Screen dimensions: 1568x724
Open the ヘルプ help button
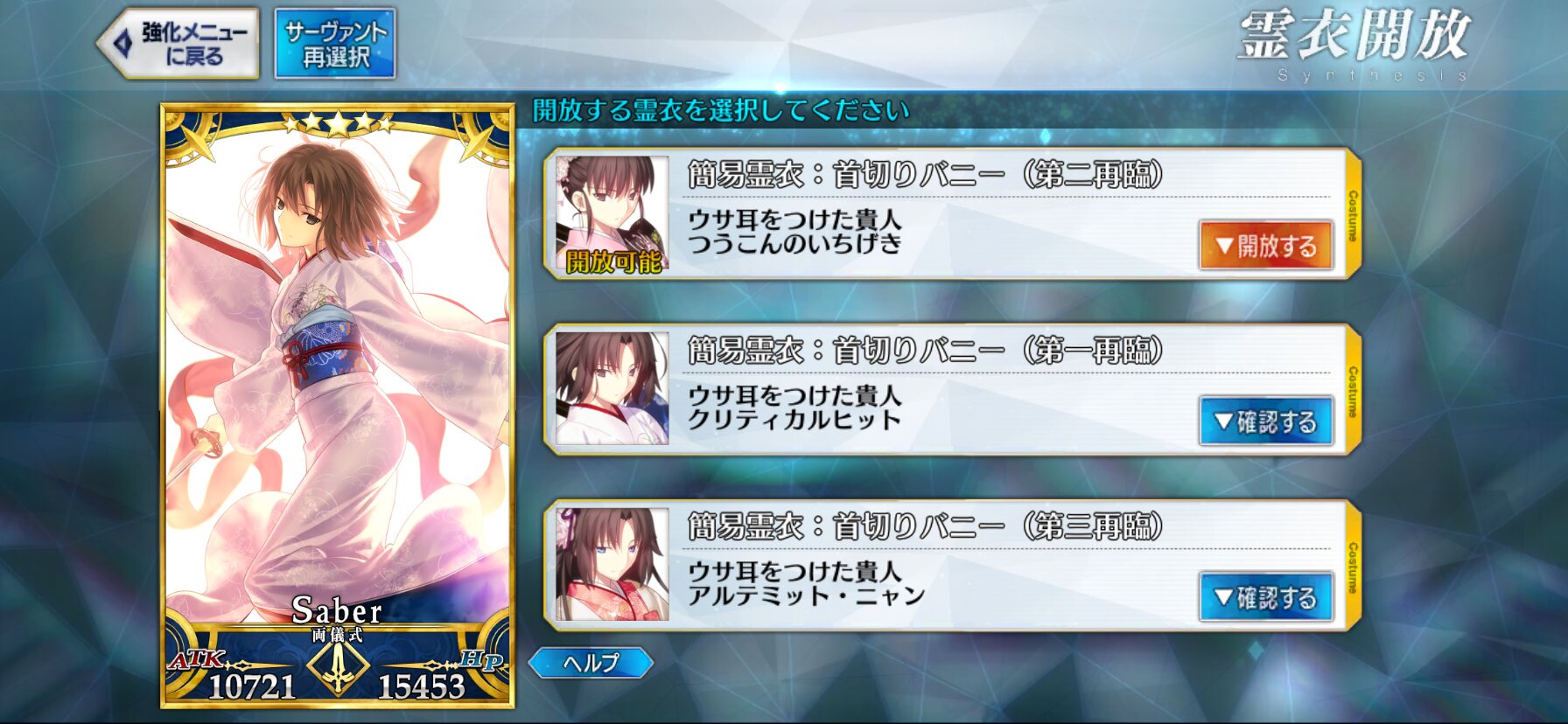pos(591,663)
